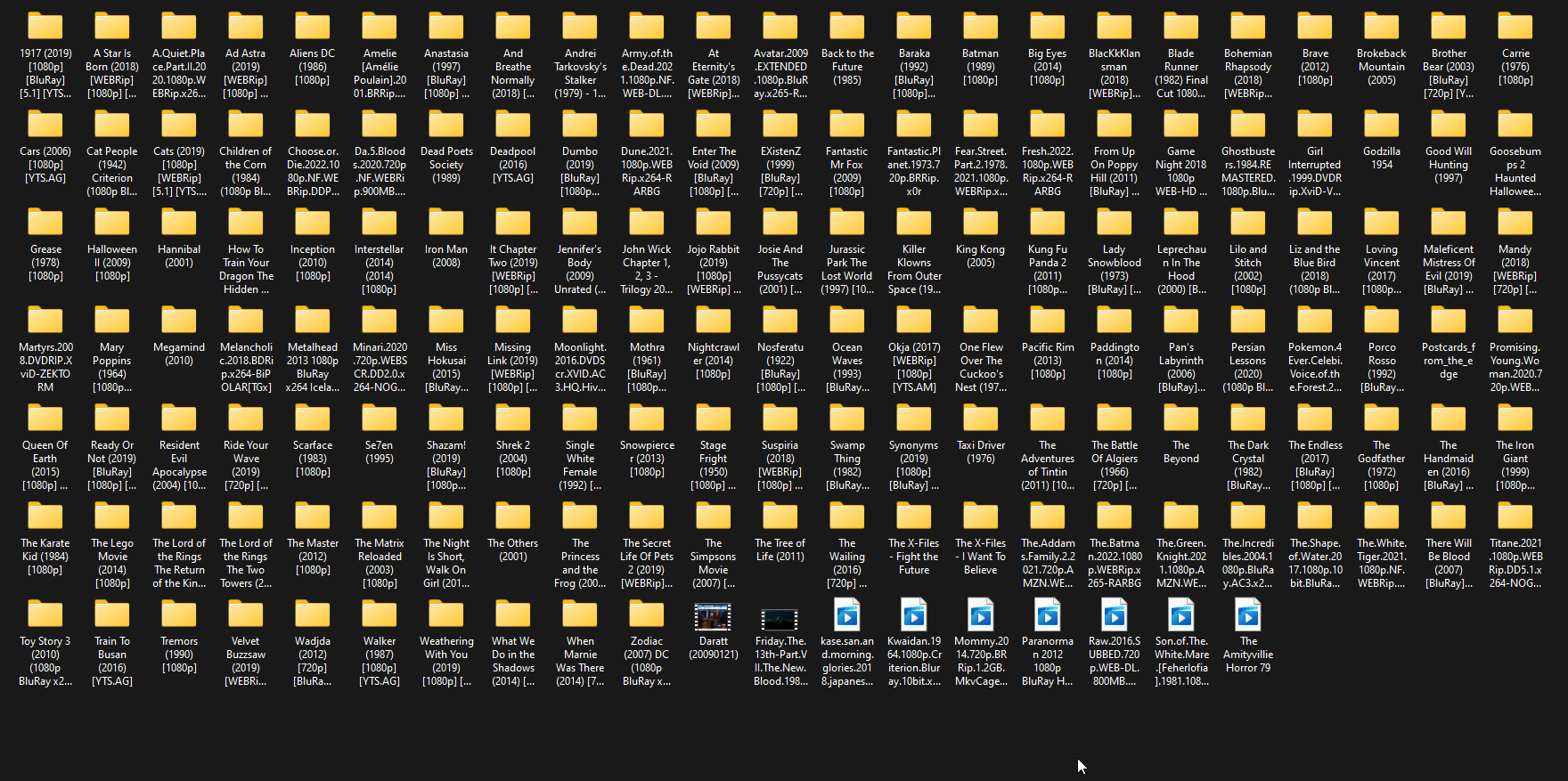Click the Aliens DC (1986) folder icon

coord(313,27)
